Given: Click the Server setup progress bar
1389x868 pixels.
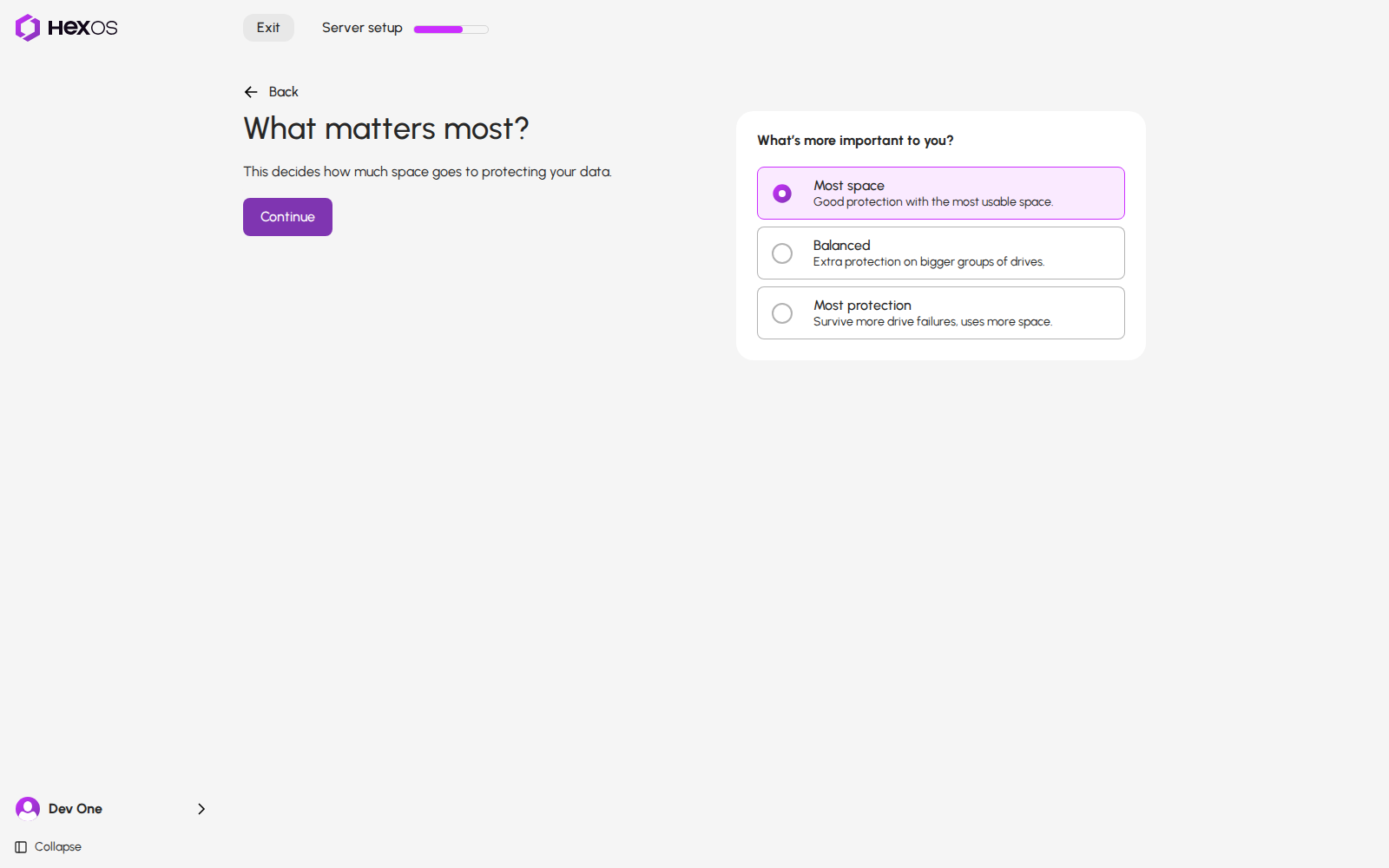Looking at the screenshot, I should point(451,30).
